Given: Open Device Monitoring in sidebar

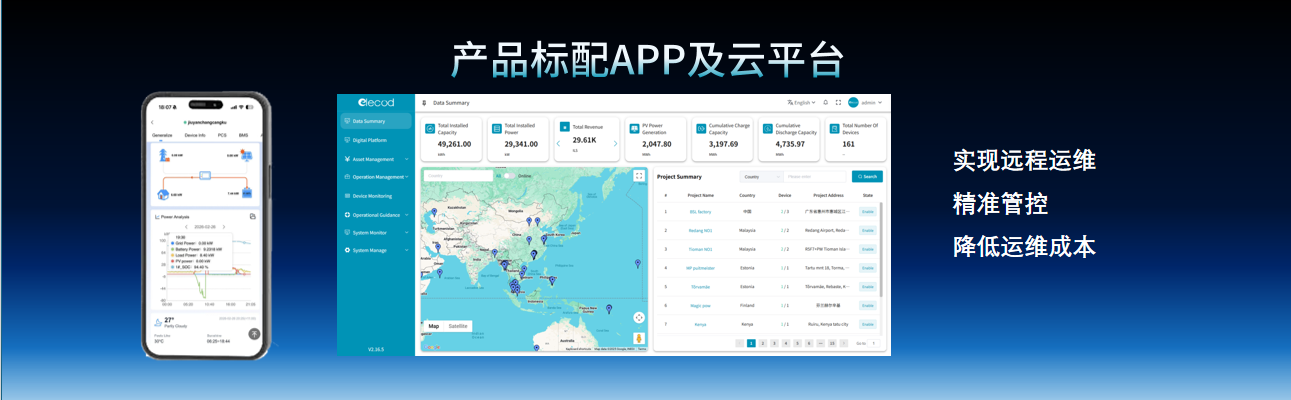Looking at the screenshot, I should [372, 196].
